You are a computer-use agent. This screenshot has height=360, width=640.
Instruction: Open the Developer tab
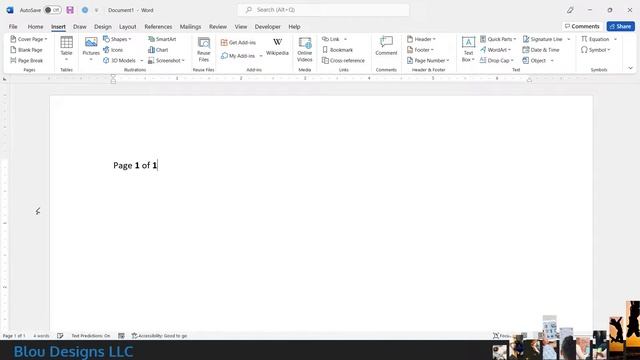tap(268, 27)
